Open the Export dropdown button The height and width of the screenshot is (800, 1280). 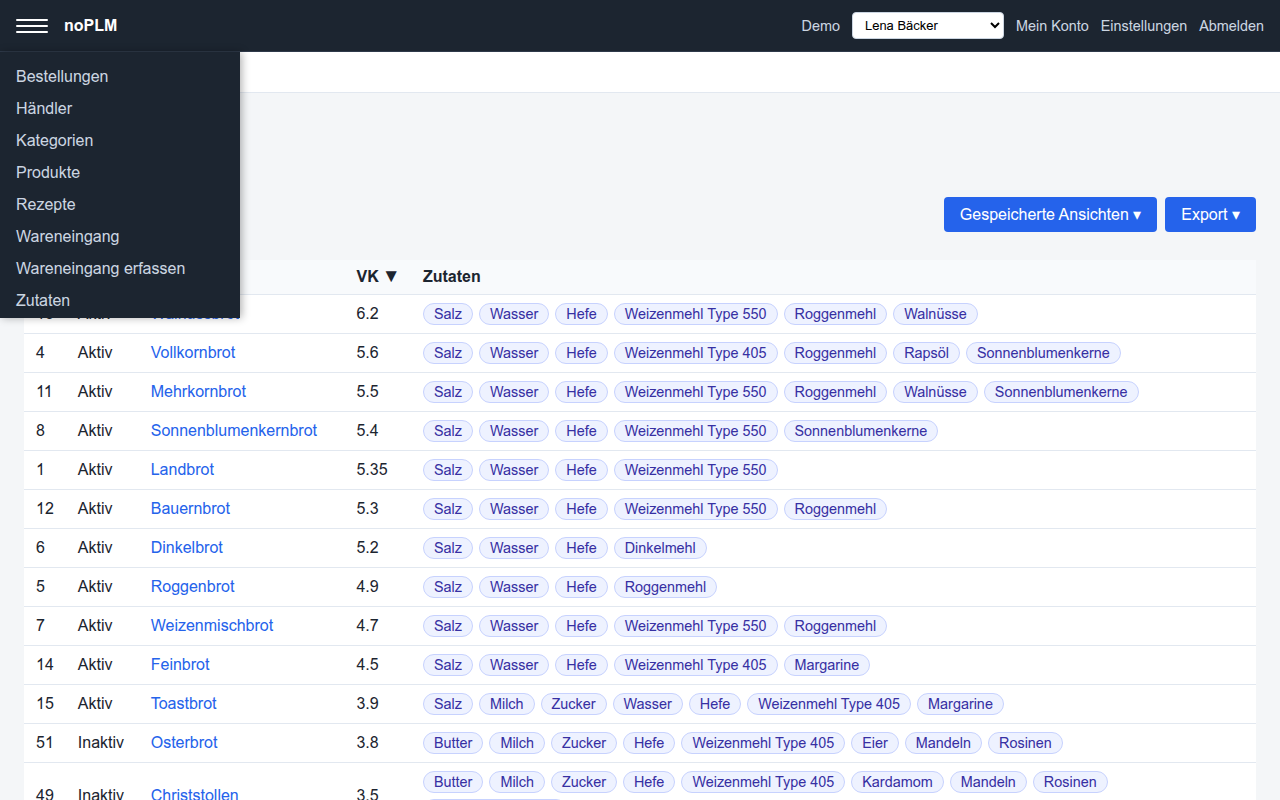(1210, 215)
